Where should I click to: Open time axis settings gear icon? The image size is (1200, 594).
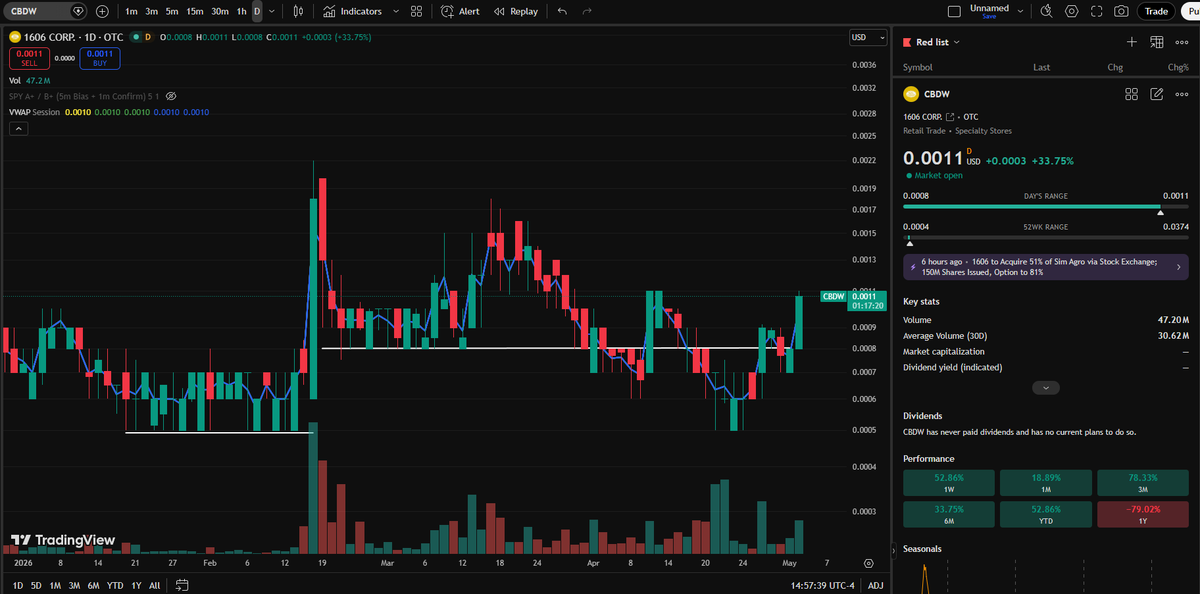[x=868, y=563]
